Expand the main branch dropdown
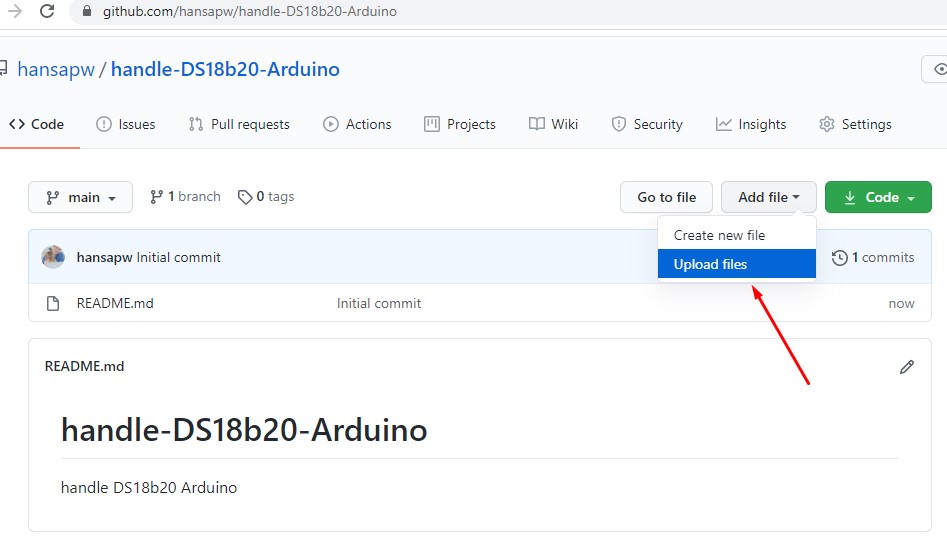The image size is (947, 550). pos(80,197)
